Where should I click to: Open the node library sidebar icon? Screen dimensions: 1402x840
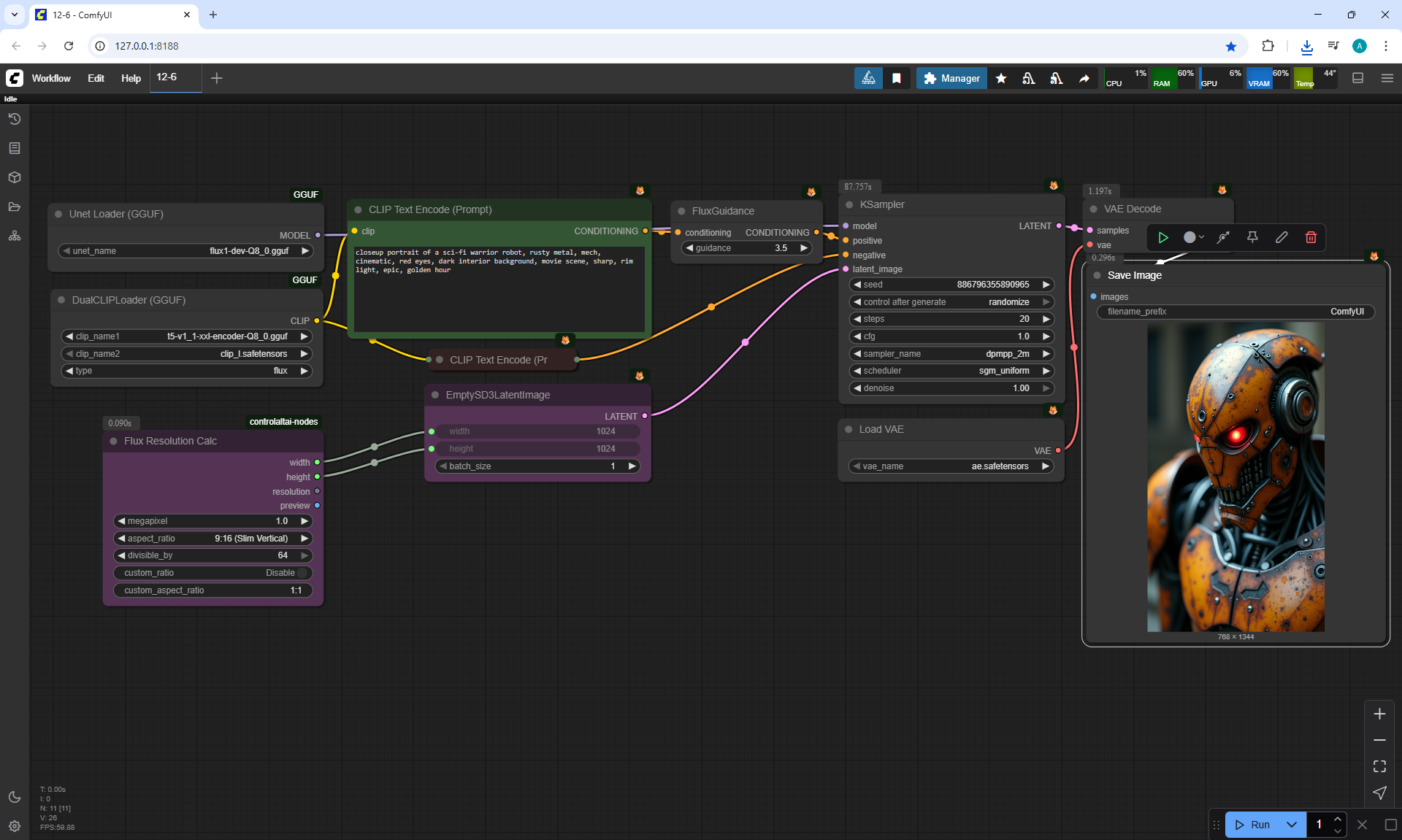(14, 148)
